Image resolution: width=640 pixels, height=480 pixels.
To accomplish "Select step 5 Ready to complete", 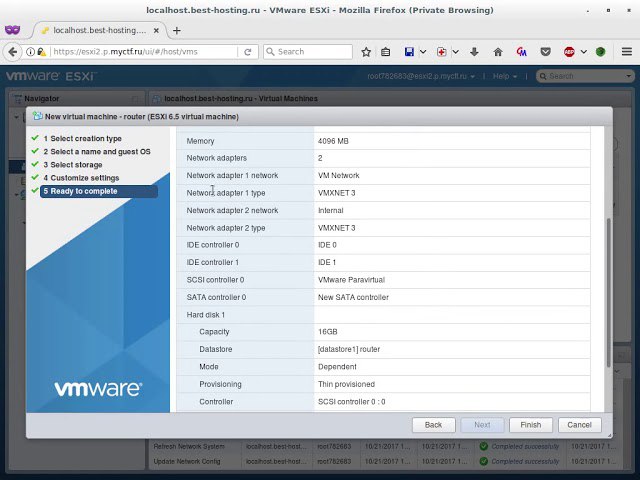I will pos(99,191).
